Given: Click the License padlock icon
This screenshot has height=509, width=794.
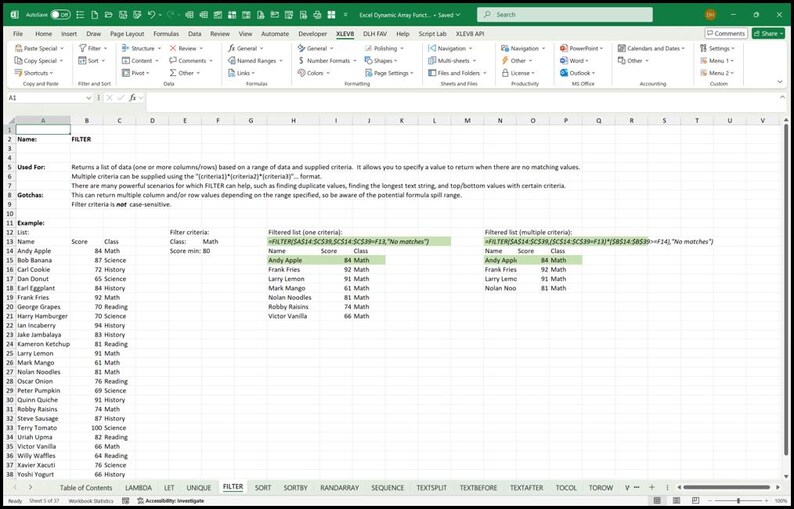Looking at the screenshot, I should (x=505, y=73).
